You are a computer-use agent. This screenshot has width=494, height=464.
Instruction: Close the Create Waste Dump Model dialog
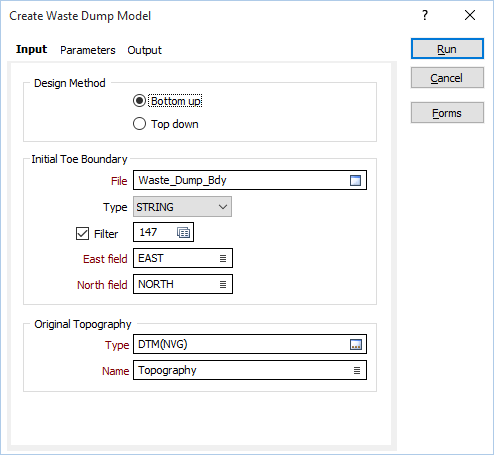[x=470, y=15]
